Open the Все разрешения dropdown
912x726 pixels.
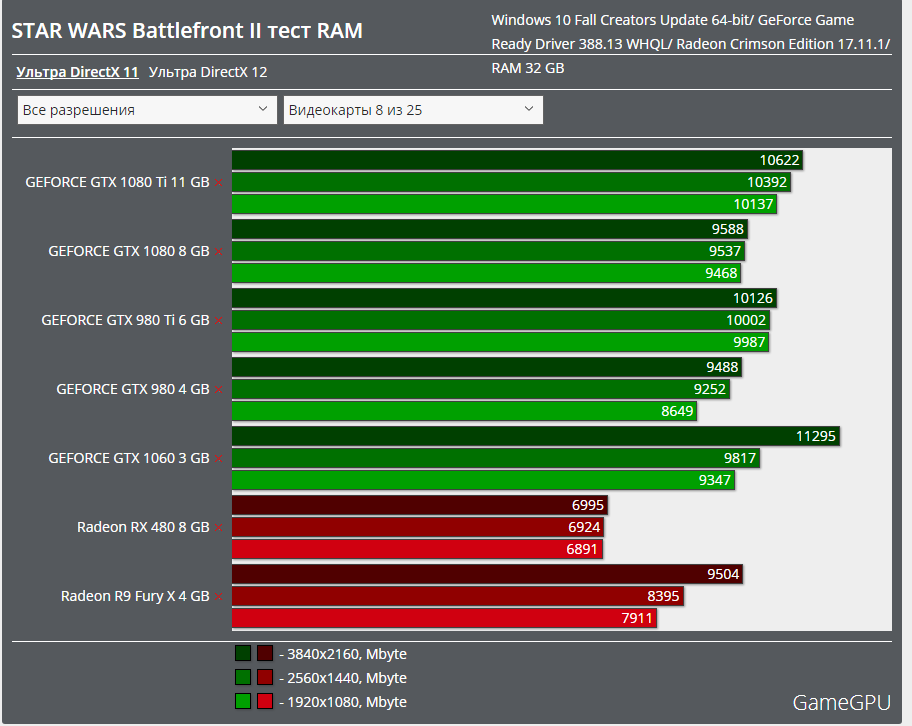(x=147, y=110)
